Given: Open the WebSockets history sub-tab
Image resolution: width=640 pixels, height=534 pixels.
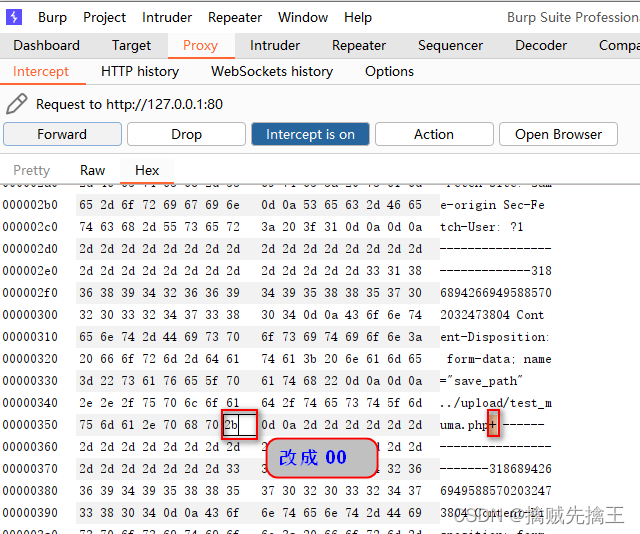Looking at the screenshot, I should [x=272, y=71].
